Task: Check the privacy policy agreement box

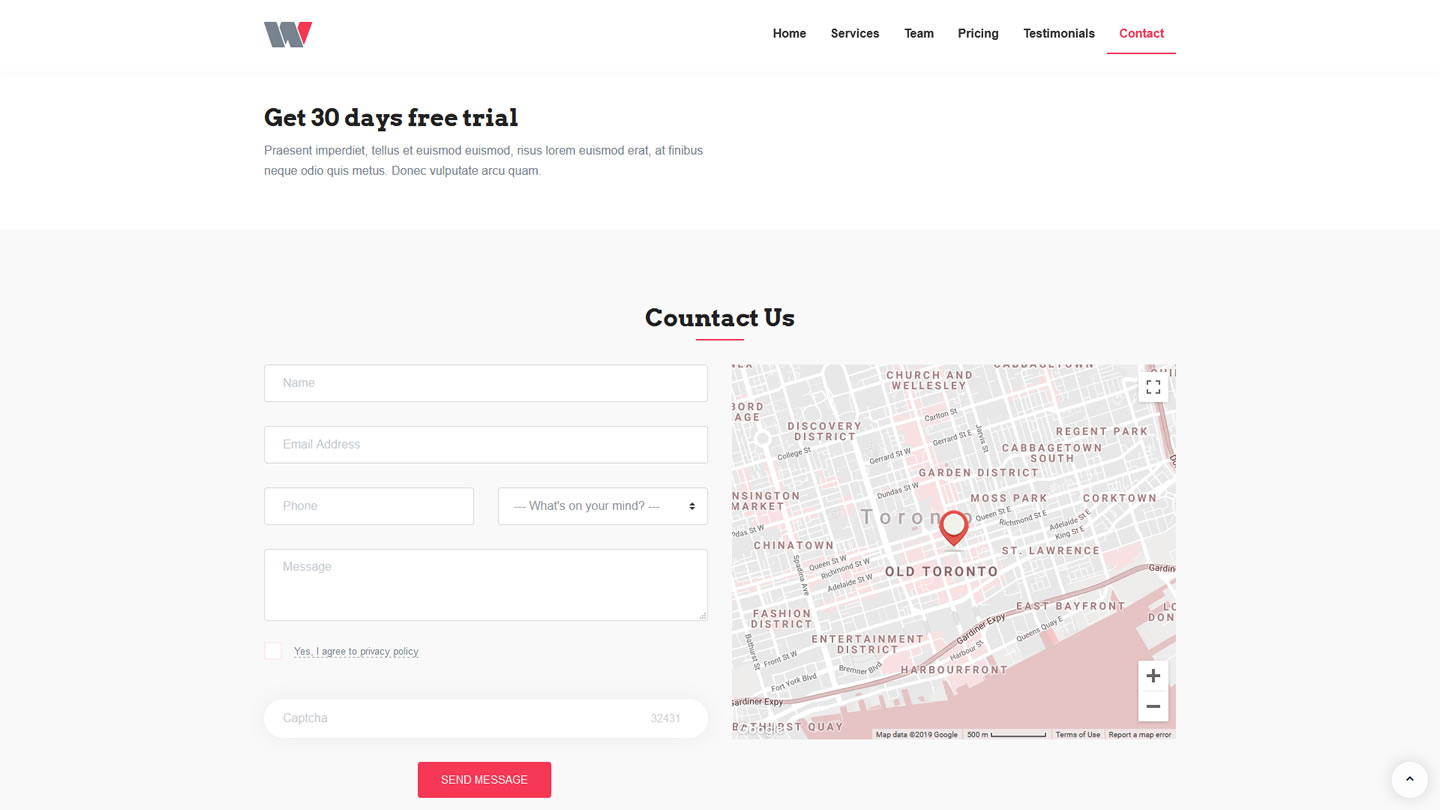Action: tap(273, 651)
